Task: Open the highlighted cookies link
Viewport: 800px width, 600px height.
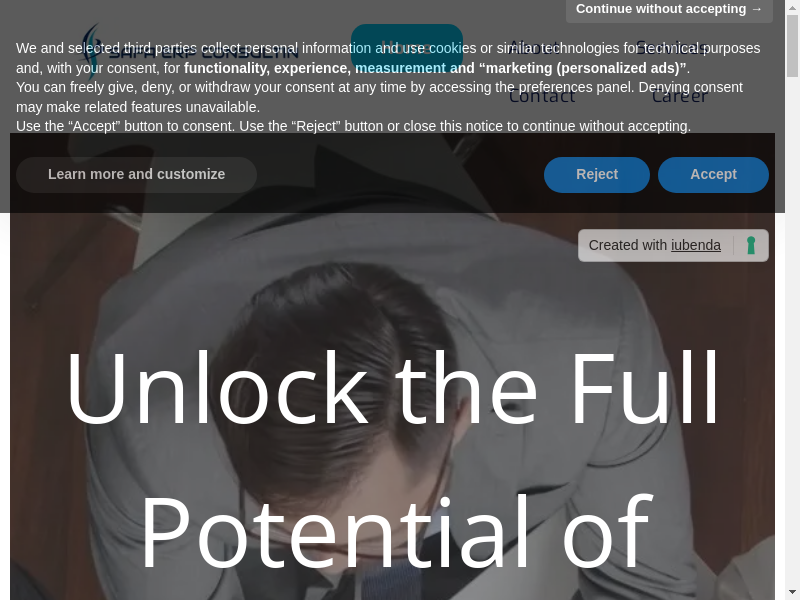Action: coord(453,48)
